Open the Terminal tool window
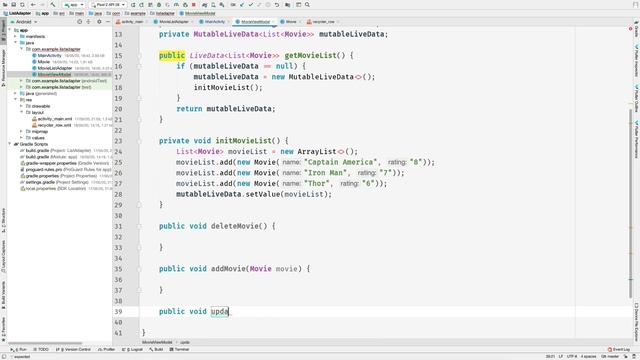The image size is (640, 360). coord(180,349)
